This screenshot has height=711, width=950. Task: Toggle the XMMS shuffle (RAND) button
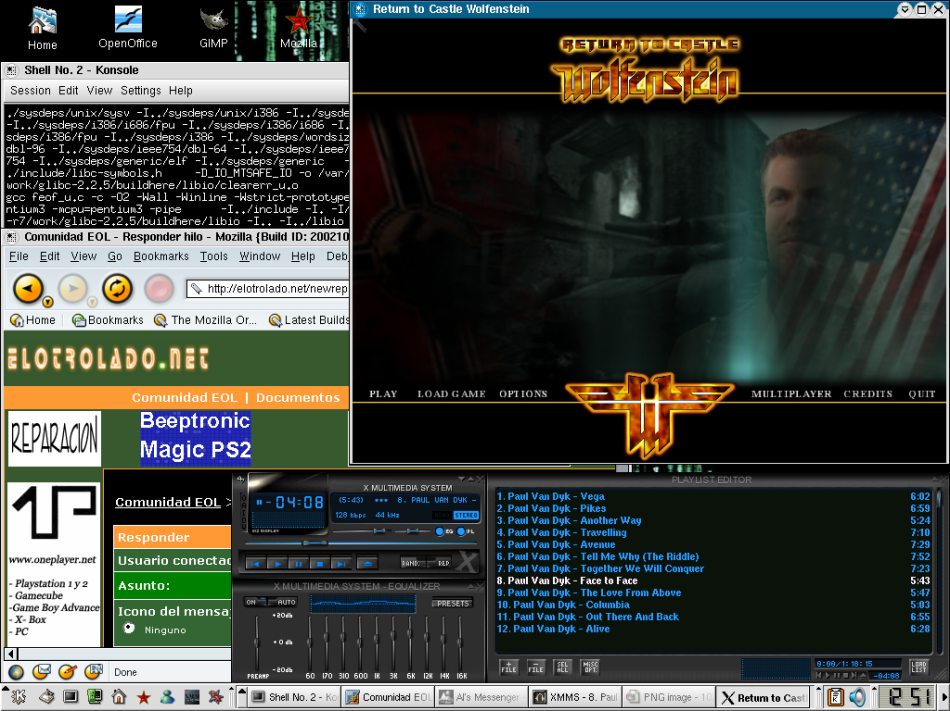click(409, 563)
